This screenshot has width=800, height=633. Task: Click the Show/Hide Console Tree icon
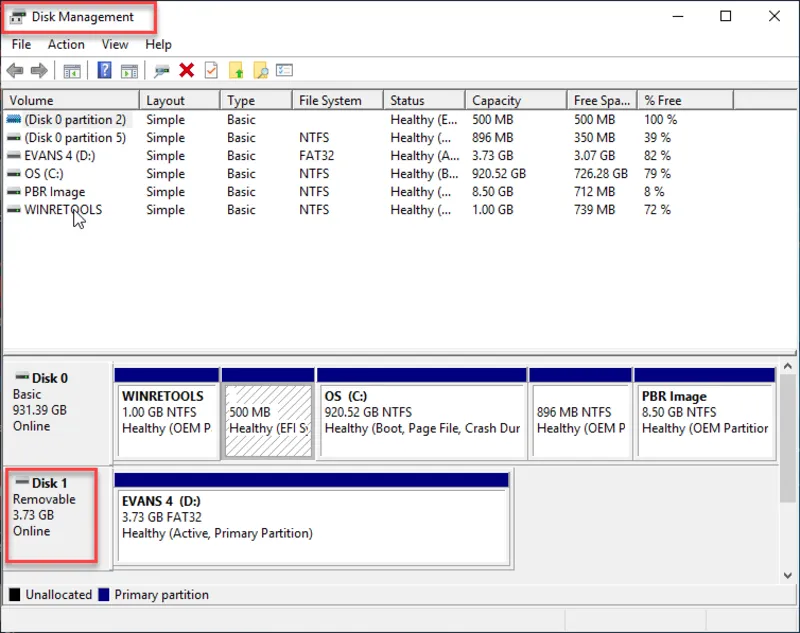pos(71,70)
